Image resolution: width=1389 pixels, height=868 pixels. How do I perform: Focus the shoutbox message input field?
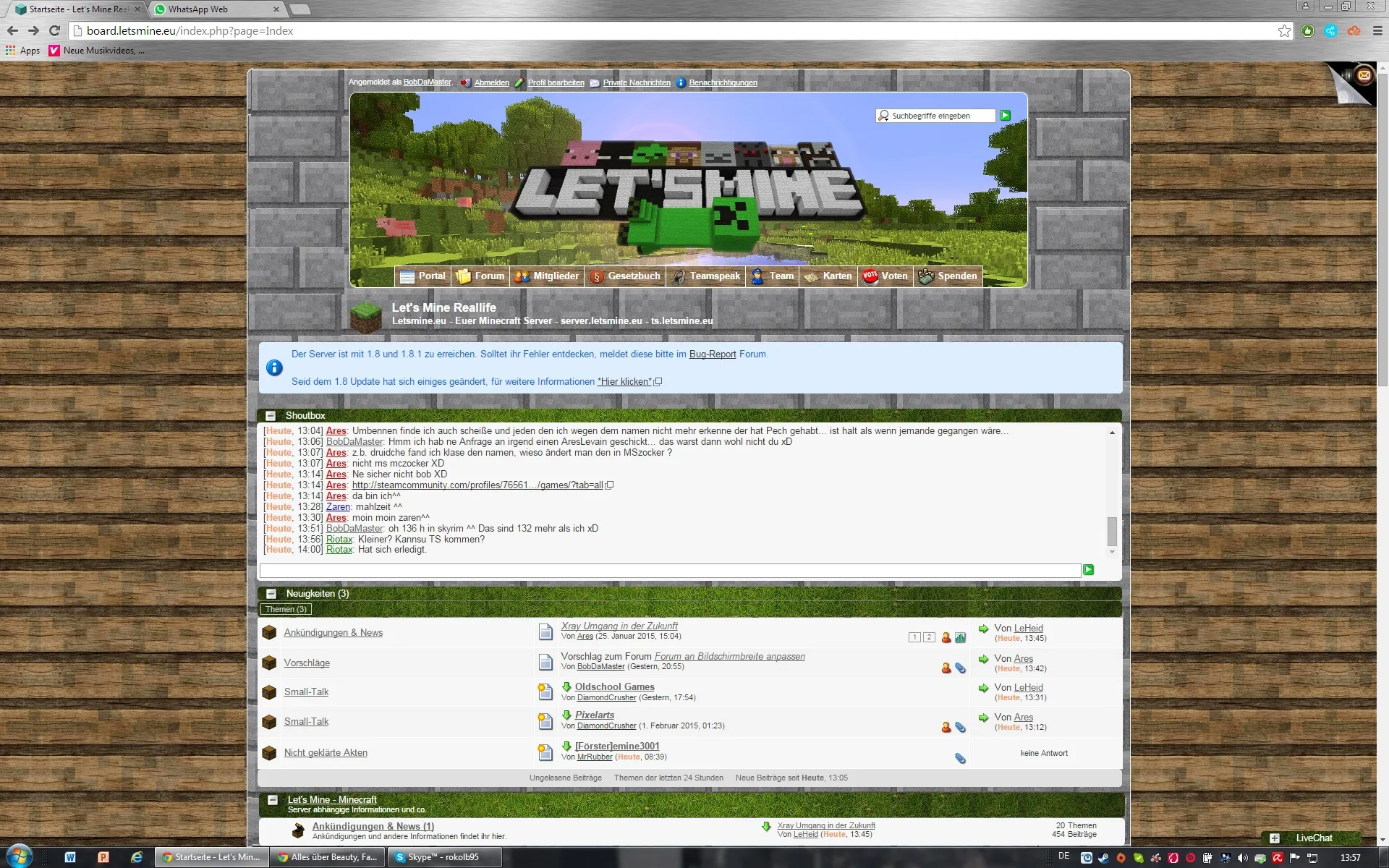[670, 571]
